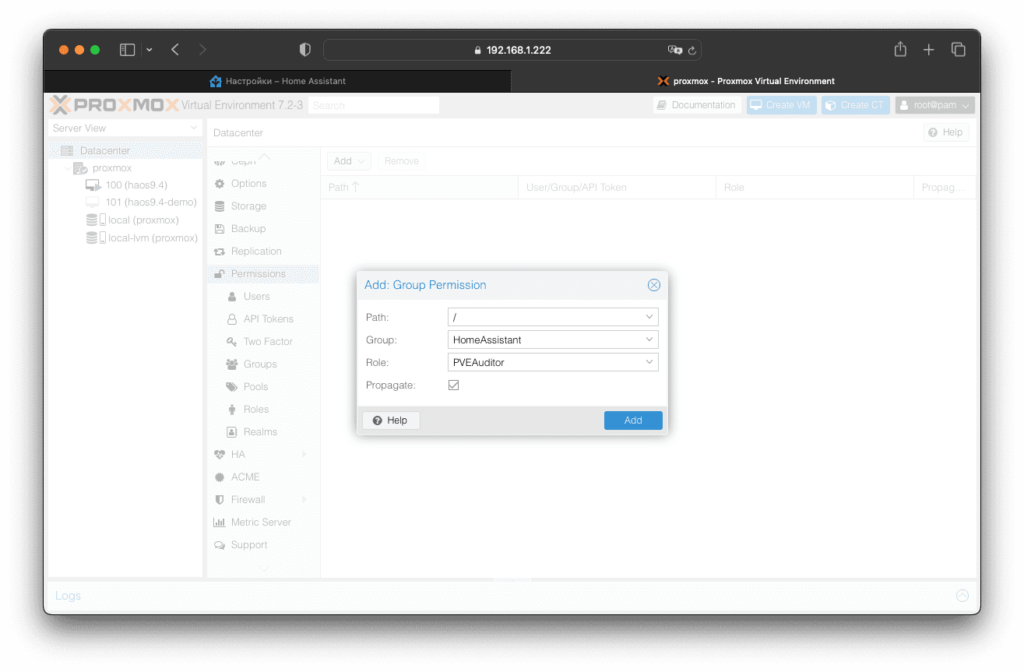Open Two Factor settings

pos(263,342)
